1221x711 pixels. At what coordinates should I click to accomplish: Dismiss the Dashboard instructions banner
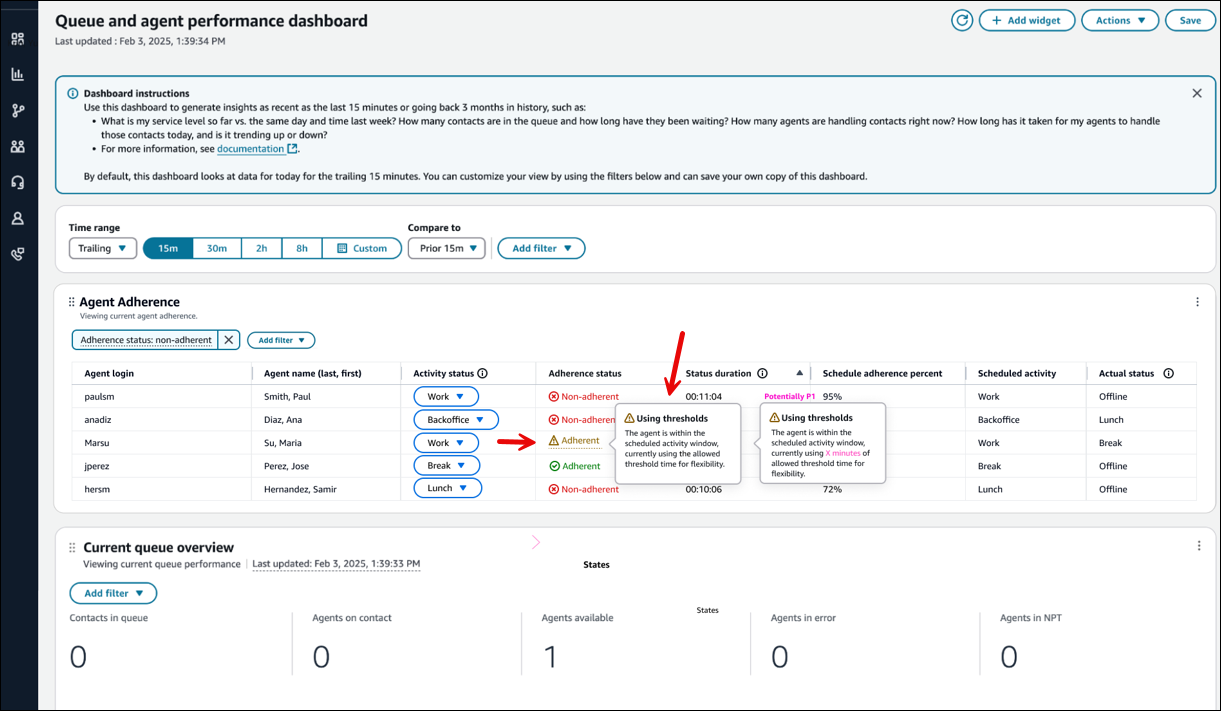pyautogui.click(x=1196, y=93)
